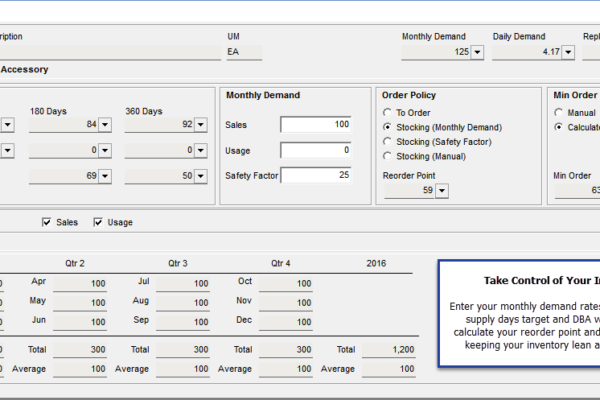Click the Qtr 4 column header
This screenshot has height=400, width=600.
pyautogui.click(x=280, y=263)
